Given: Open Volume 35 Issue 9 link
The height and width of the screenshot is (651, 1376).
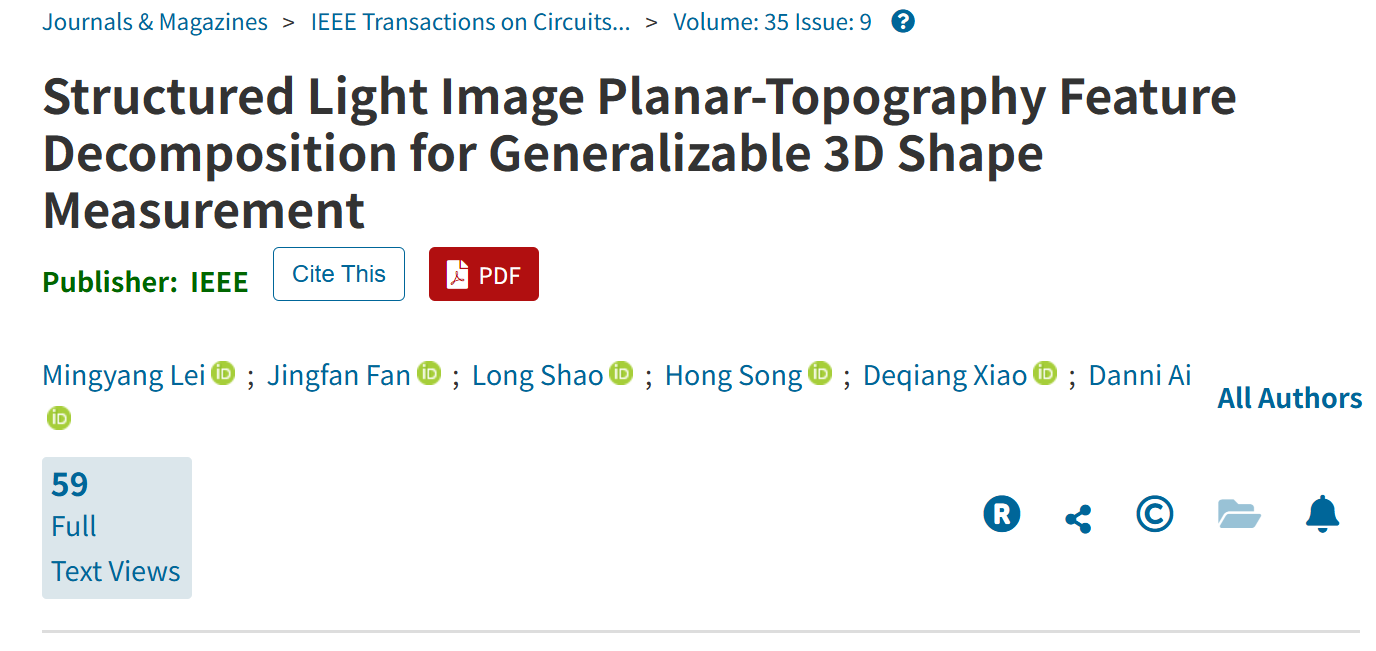Looking at the screenshot, I should [x=772, y=22].
